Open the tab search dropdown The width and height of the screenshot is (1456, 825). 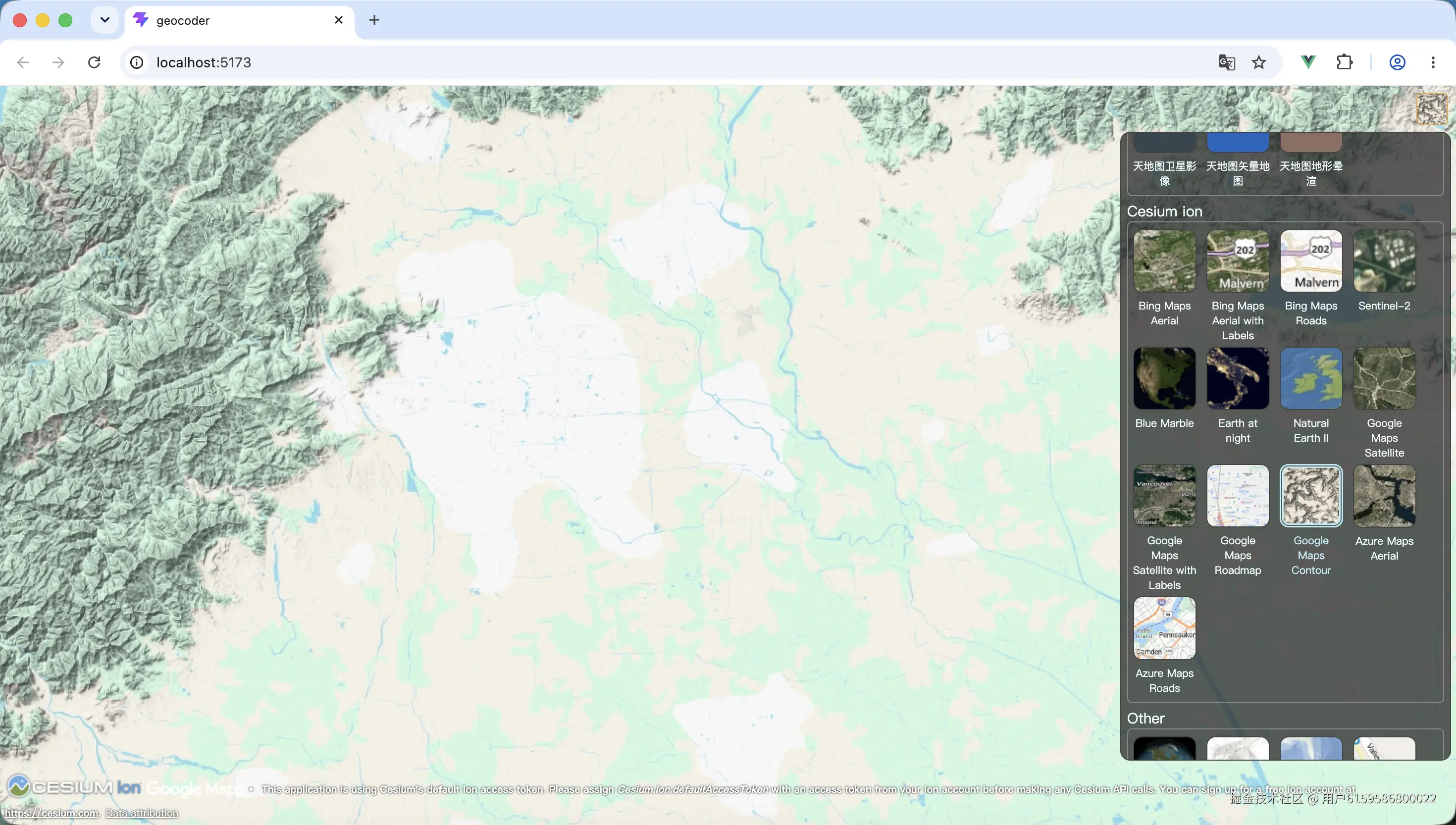click(x=105, y=20)
